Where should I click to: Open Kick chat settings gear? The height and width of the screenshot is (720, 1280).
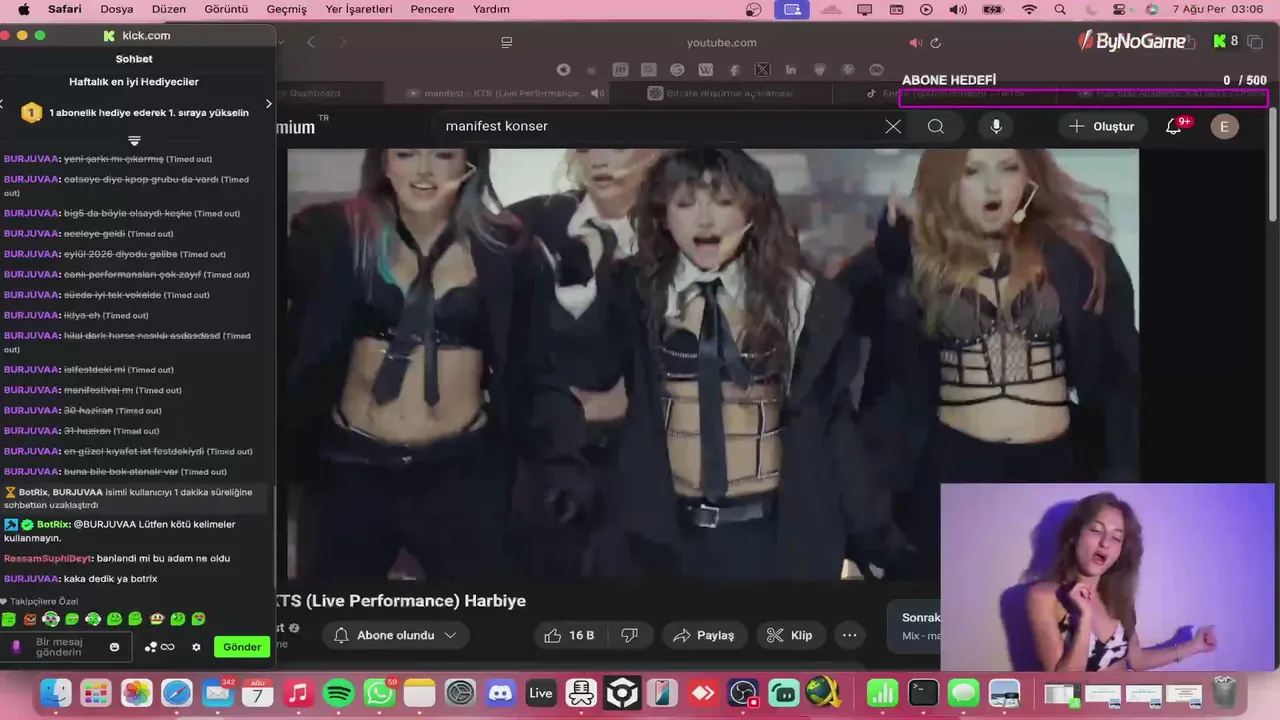[x=196, y=647]
